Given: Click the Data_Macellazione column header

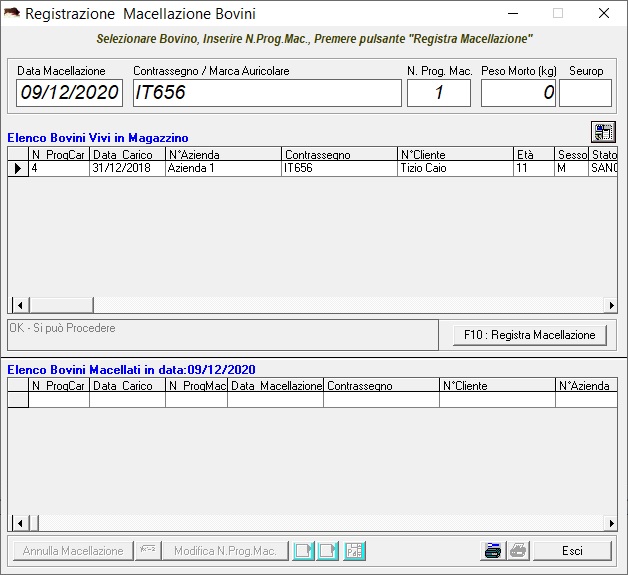Looking at the screenshot, I should (276, 386).
